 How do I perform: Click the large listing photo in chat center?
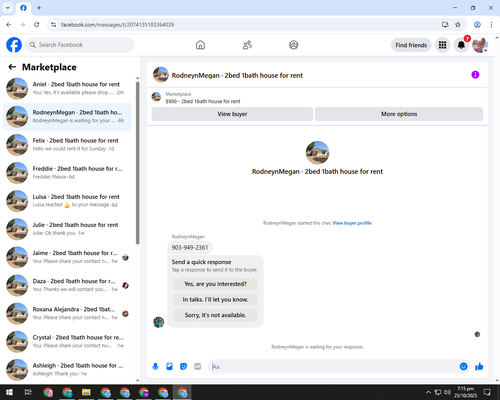(317, 153)
